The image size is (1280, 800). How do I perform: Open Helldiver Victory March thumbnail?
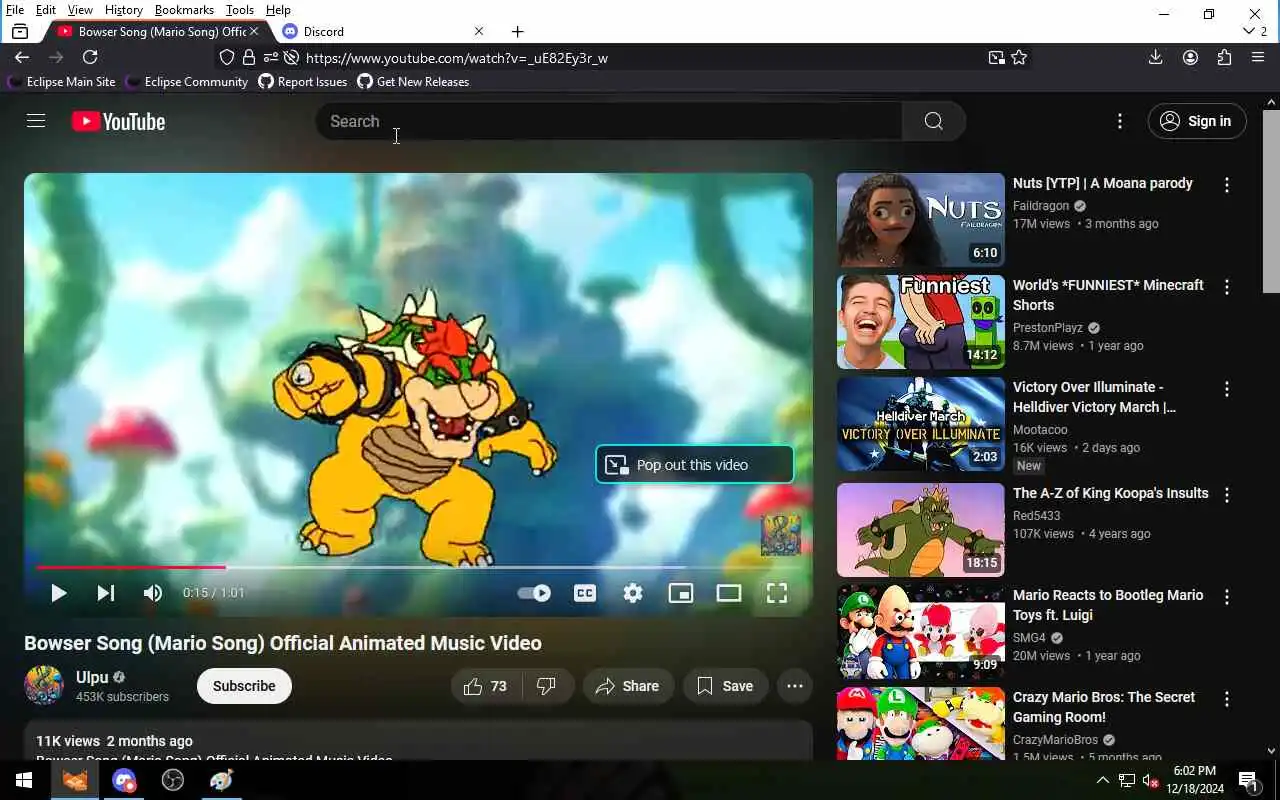(920, 424)
